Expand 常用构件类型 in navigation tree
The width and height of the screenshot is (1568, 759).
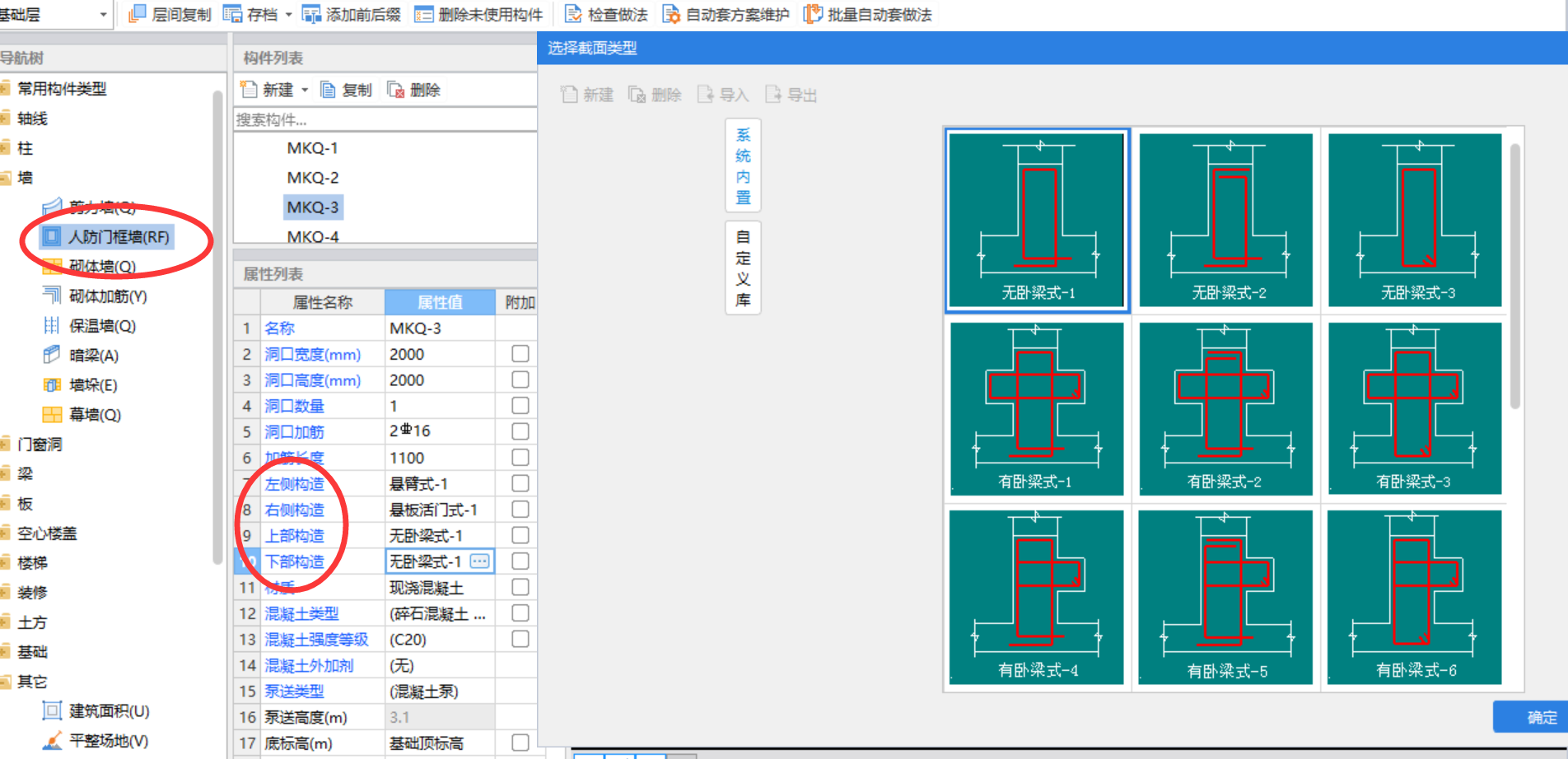click(6, 88)
